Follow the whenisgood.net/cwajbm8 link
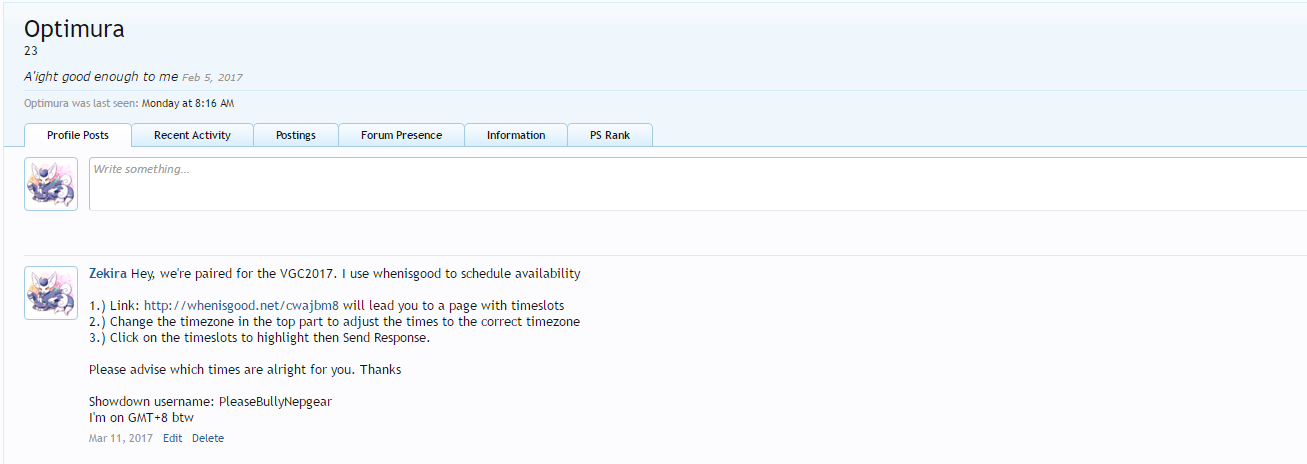This screenshot has width=1307, height=464. [241, 305]
